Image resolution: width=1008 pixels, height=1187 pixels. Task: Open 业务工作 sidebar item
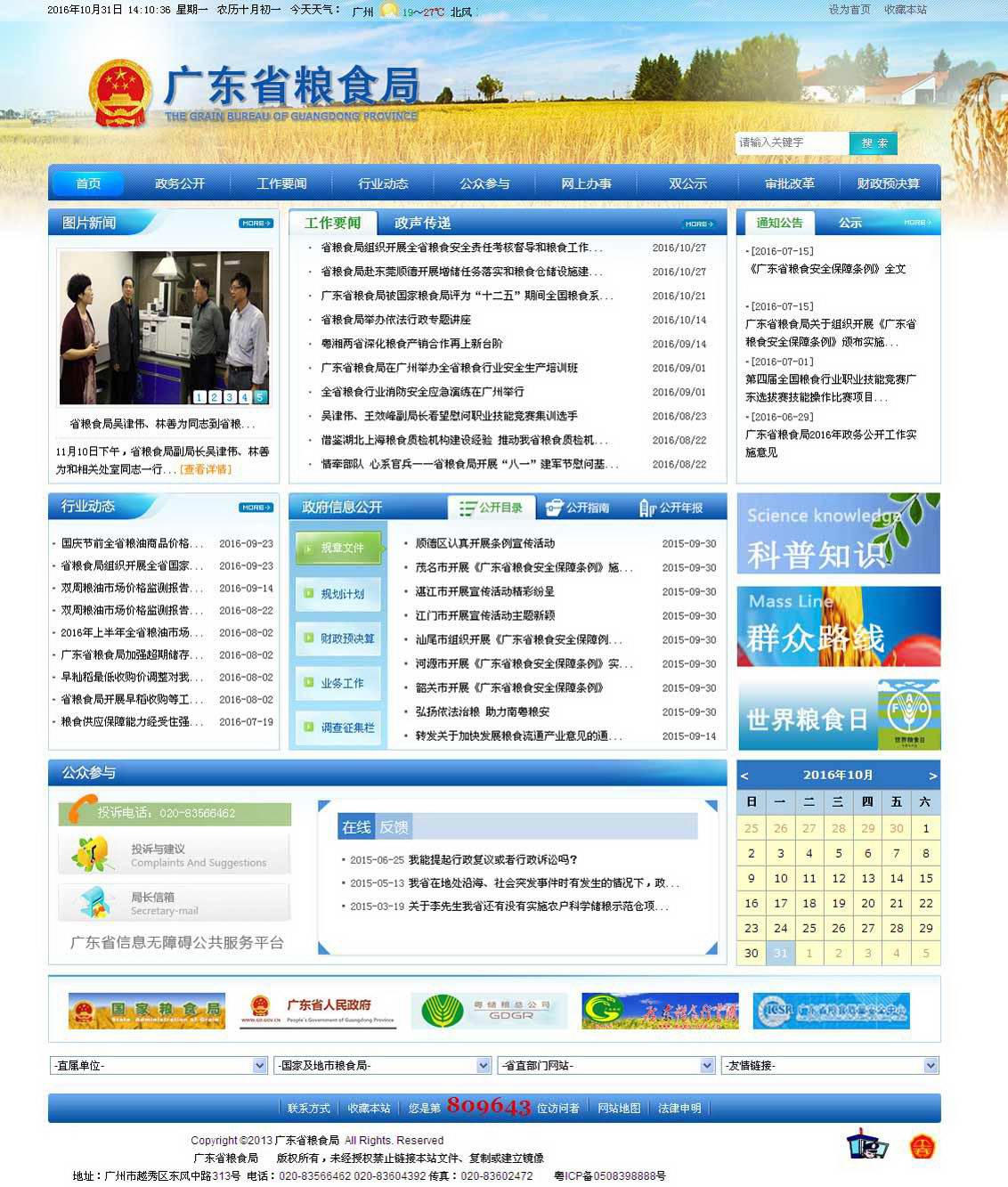click(340, 683)
